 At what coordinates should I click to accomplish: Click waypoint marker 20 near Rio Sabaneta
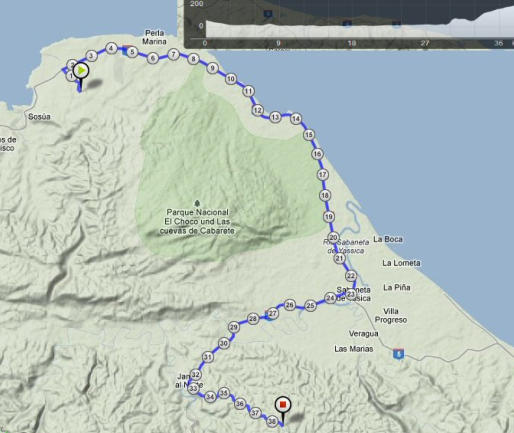pos(334,238)
